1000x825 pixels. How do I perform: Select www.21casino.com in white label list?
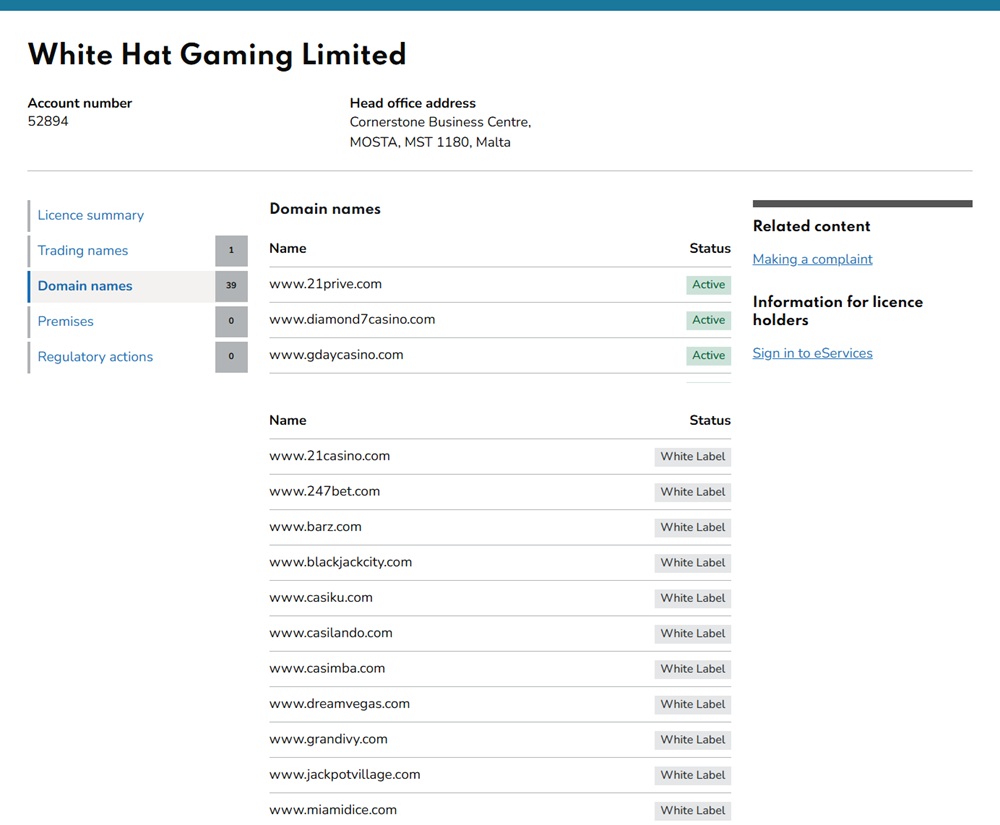[329, 456]
